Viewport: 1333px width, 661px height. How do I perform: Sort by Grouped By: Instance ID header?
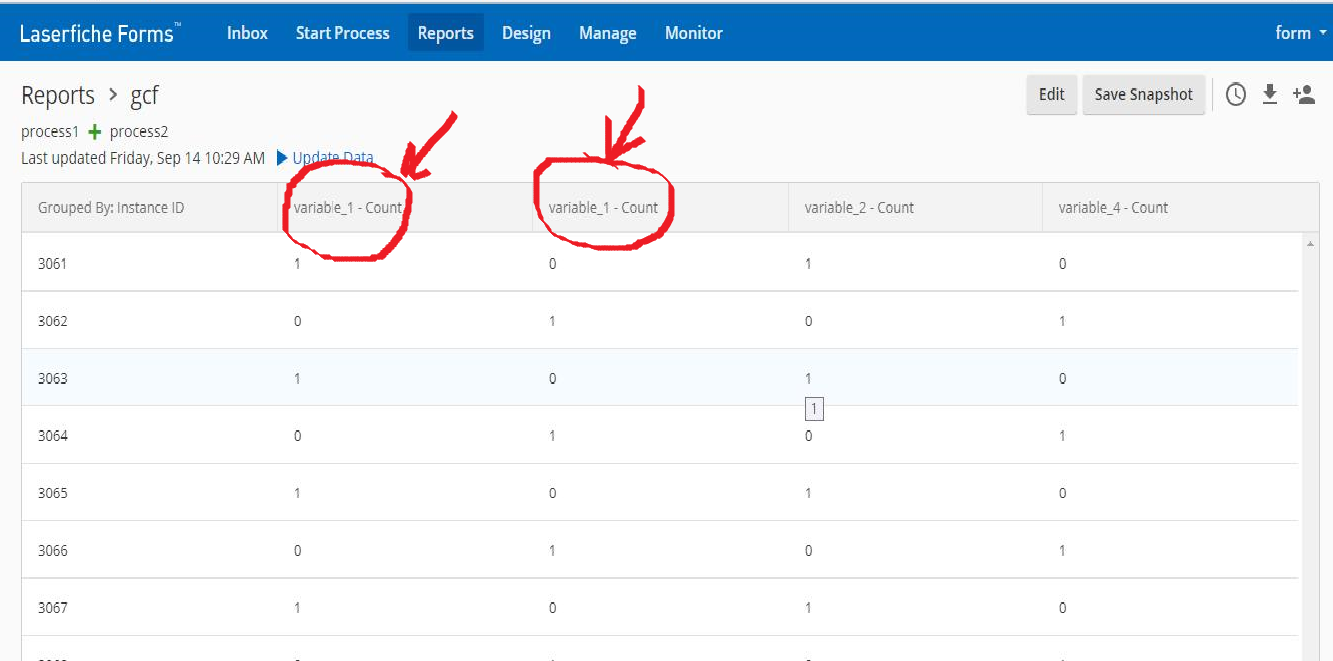(111, 208)
